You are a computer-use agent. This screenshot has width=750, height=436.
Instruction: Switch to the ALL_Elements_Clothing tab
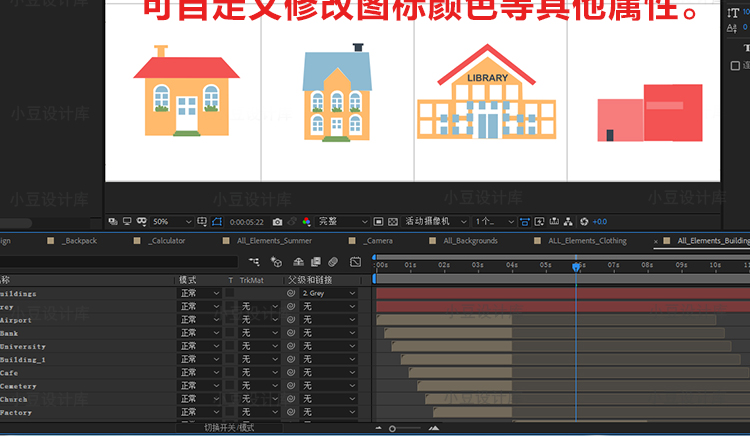[x=587, y=240]
